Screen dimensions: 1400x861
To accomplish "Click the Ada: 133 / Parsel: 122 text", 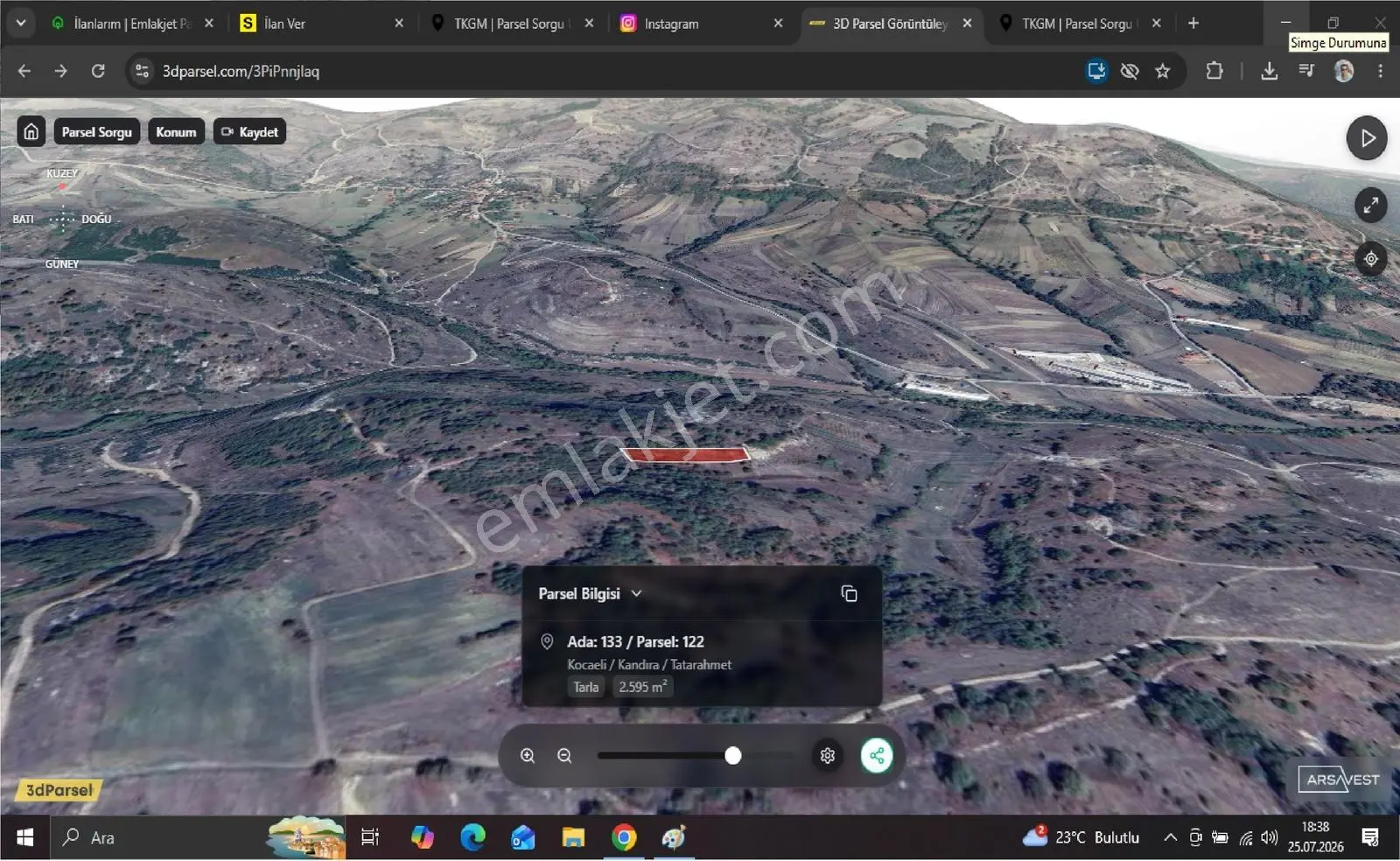I will pos(635,642).
